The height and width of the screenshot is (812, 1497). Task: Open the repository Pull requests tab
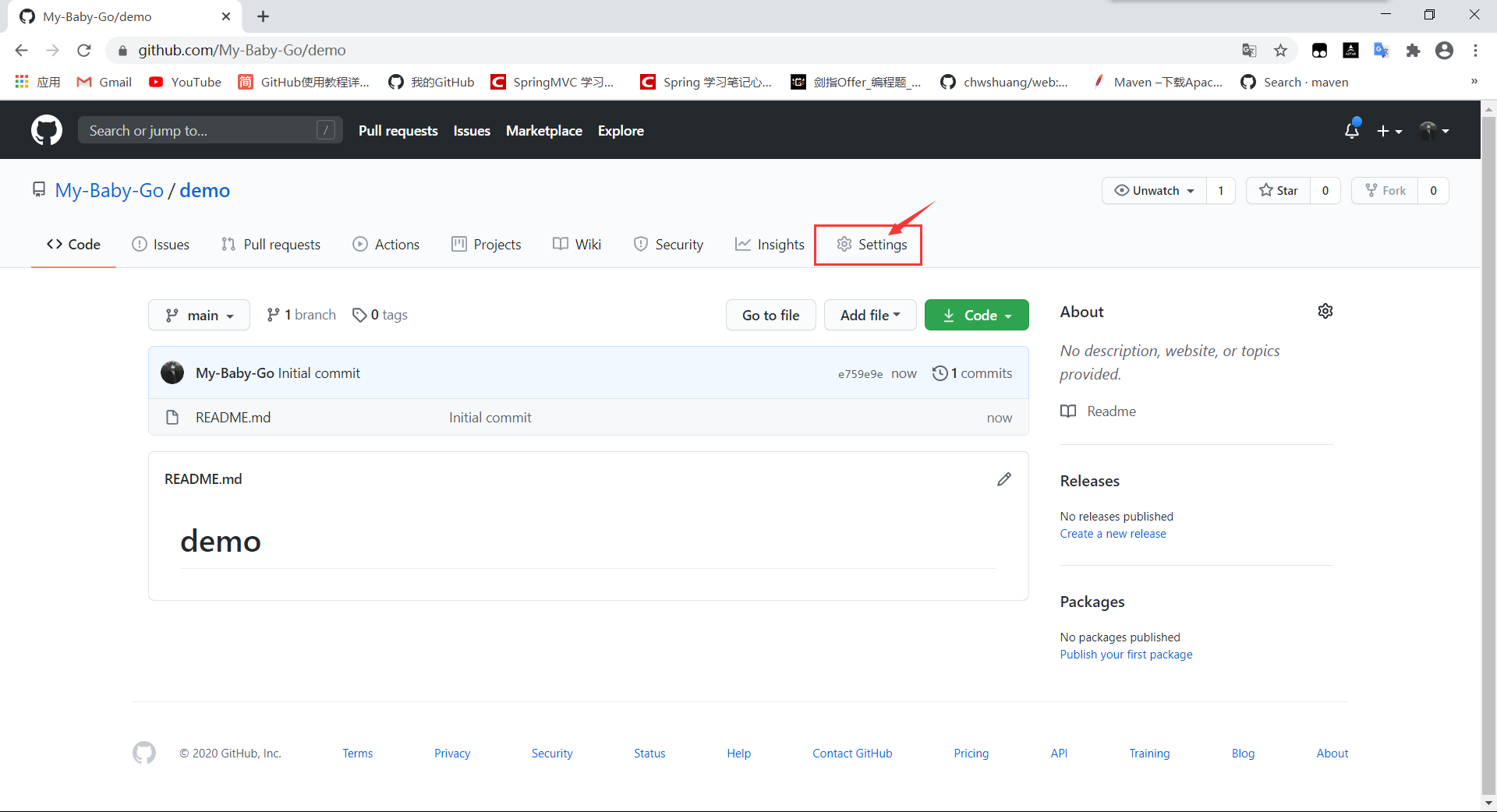coord(271,245)
